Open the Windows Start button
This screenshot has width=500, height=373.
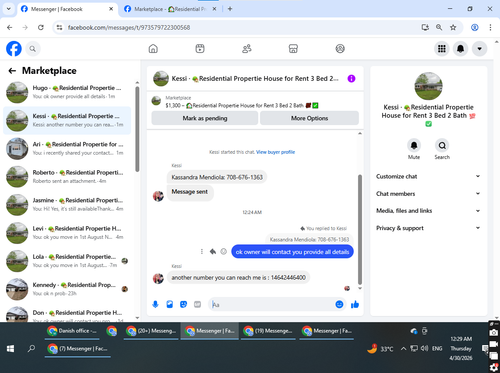coord(10,349)
